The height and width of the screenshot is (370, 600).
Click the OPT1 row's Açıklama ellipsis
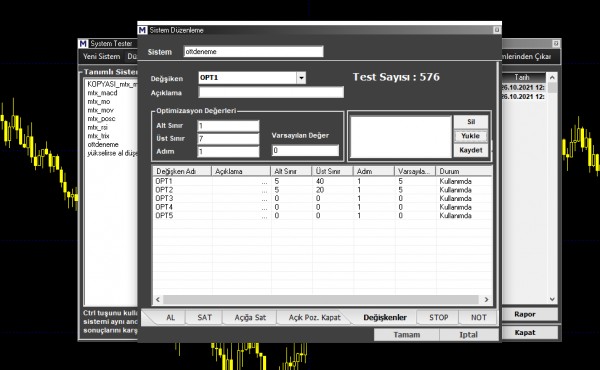264,183
